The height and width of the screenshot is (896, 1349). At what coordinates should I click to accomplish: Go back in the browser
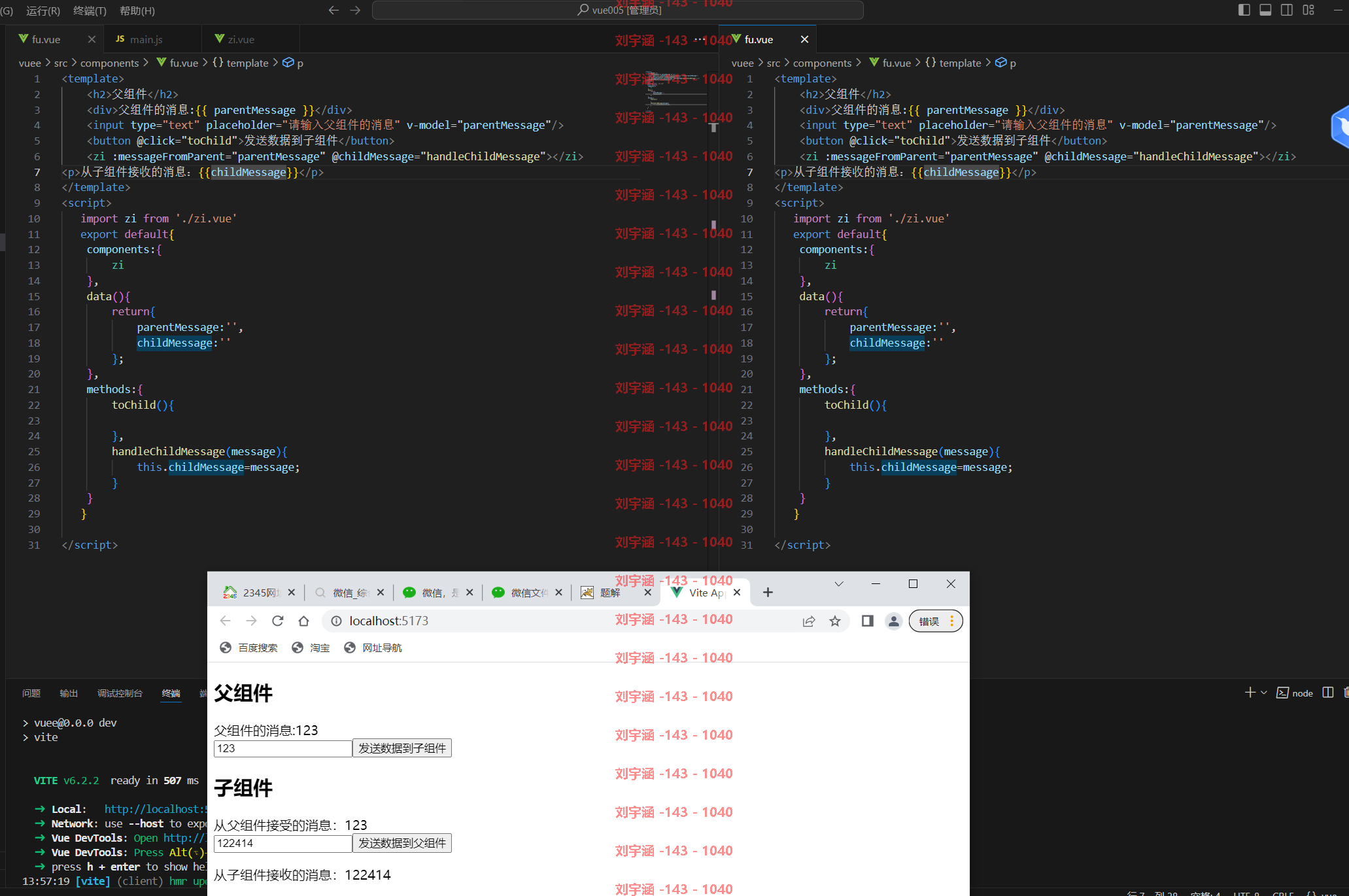226,621
